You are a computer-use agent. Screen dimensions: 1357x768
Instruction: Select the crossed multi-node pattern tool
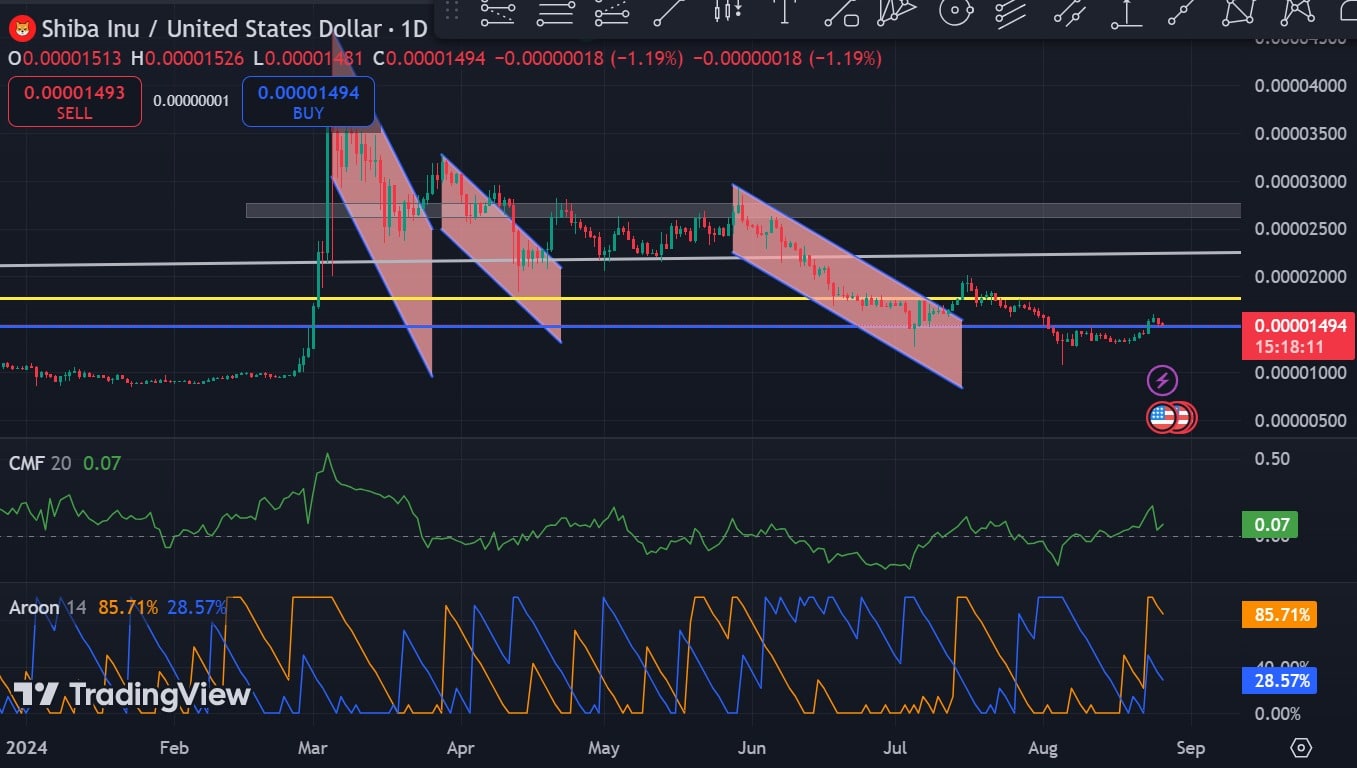click(x=1298, y=13)
